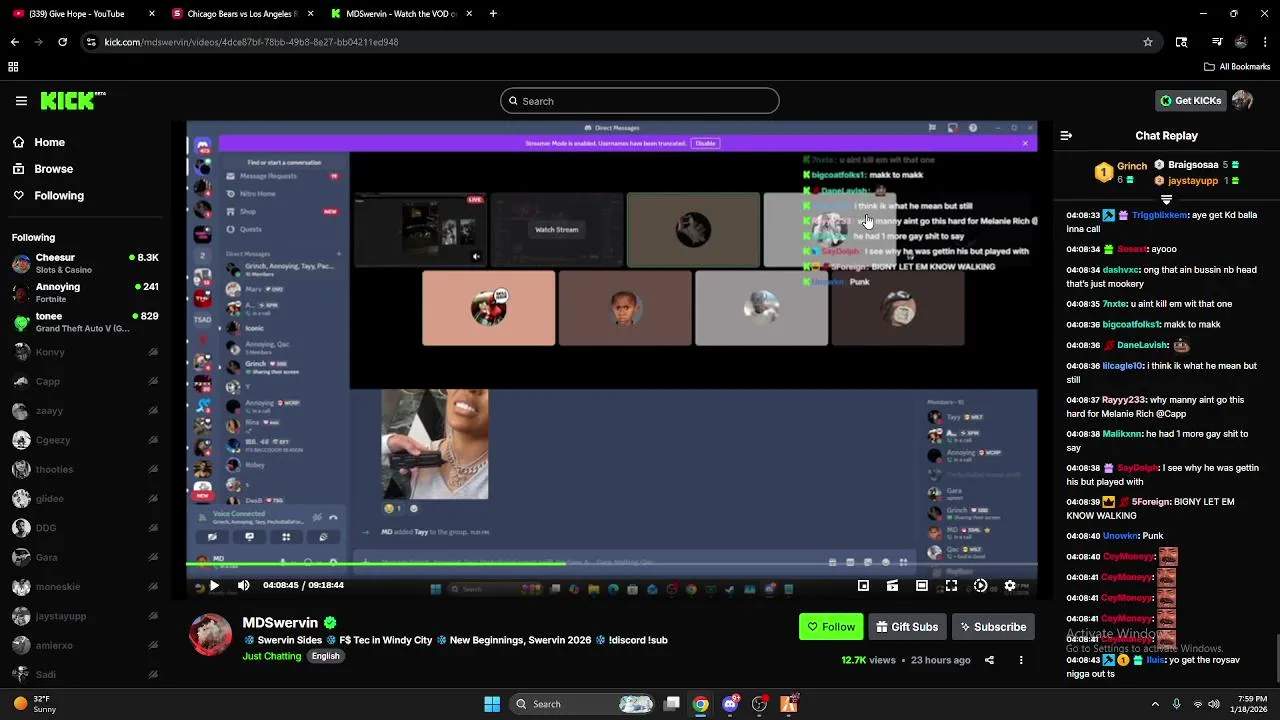
Task: Open Cheesur's live channel
Action: click(85, 263)
